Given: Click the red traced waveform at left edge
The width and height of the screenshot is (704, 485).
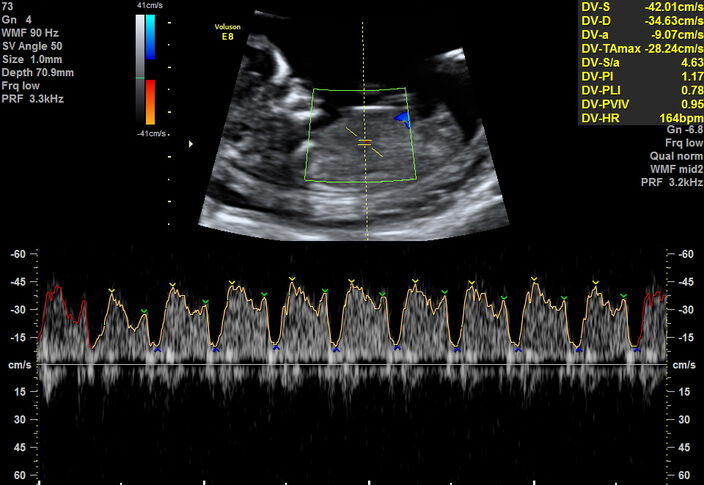Looking at the screenshot, I should 65,314.
